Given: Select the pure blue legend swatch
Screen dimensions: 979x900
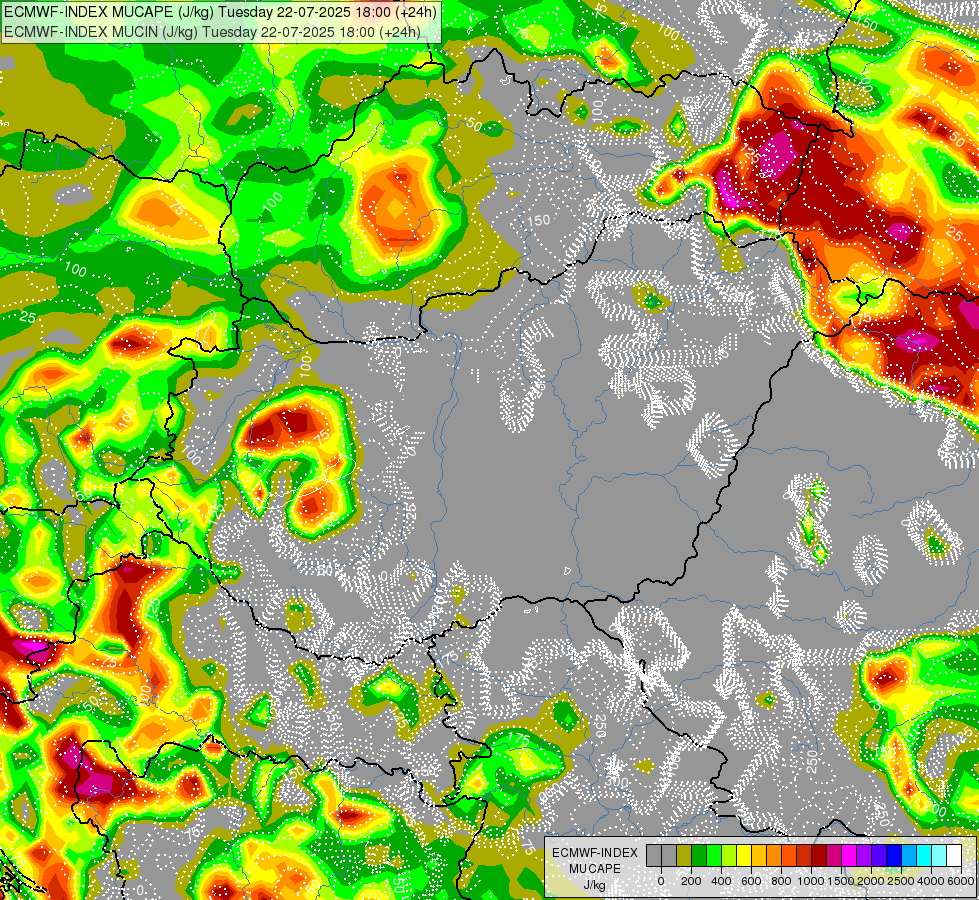Looking at the screenshot, I should click(893, 856).
